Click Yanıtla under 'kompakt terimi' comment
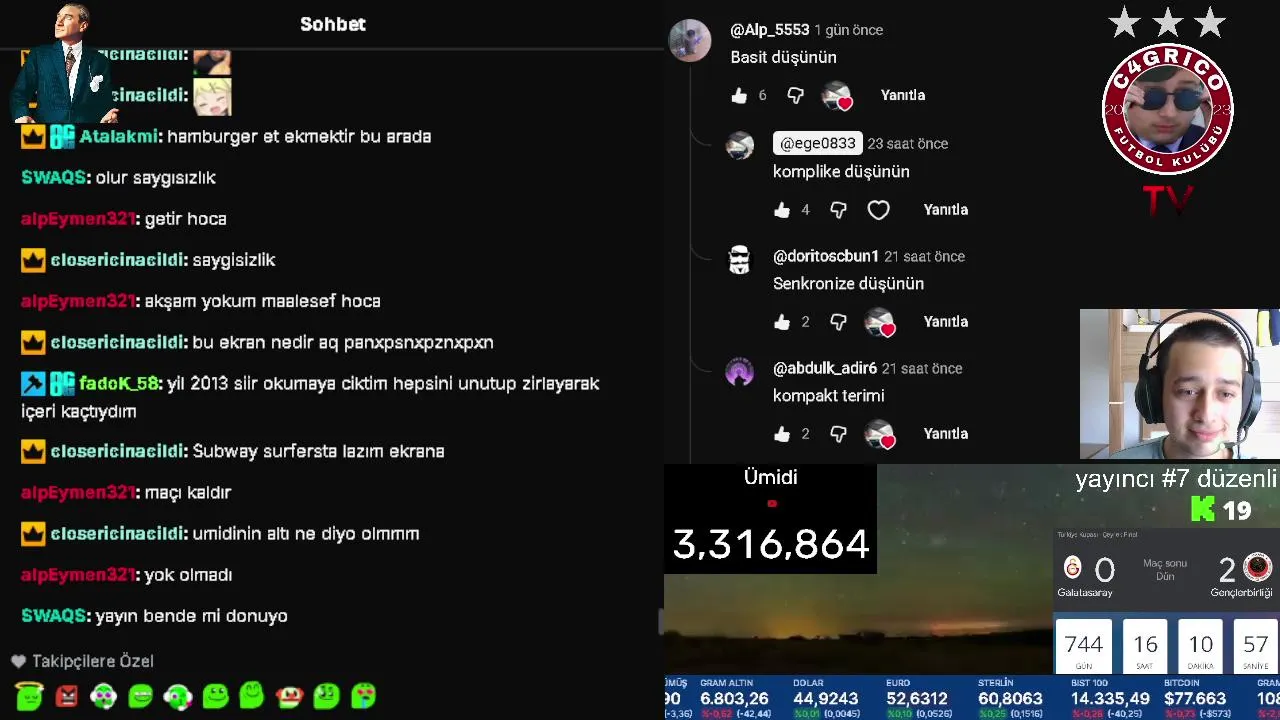Viewport: 1280px width, 720px height. (946, 434)
